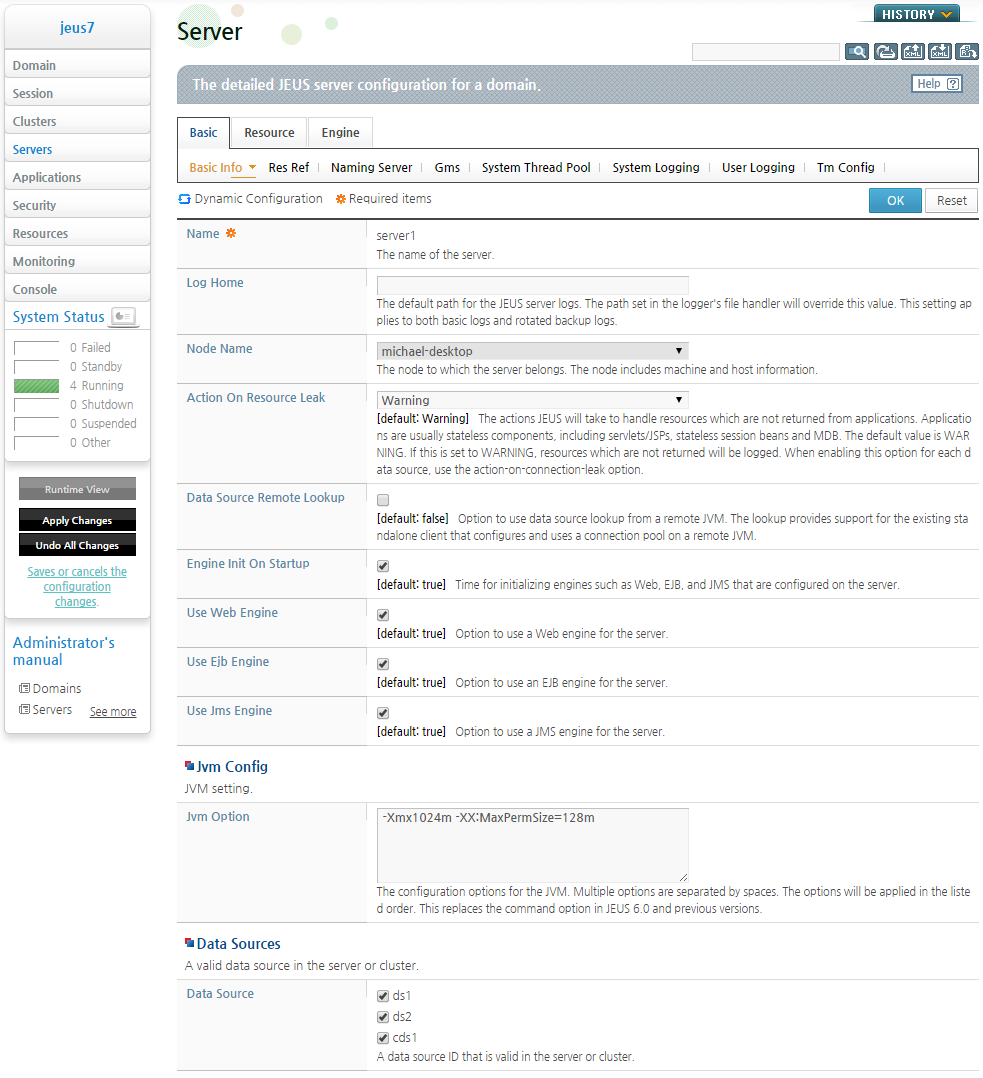Open the Node Name dropdown
Screen dimensions: 983x1078
pyautogui.click(x=533, y=351)
